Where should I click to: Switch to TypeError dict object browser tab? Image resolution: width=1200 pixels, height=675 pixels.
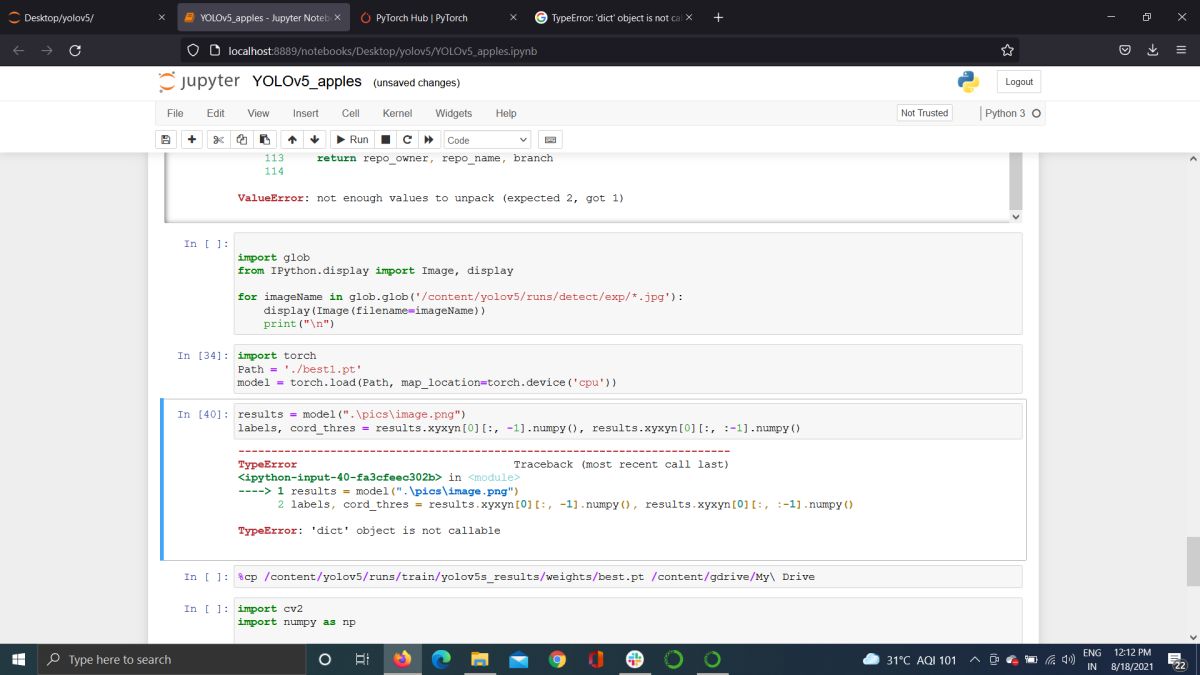click(614, 17)
